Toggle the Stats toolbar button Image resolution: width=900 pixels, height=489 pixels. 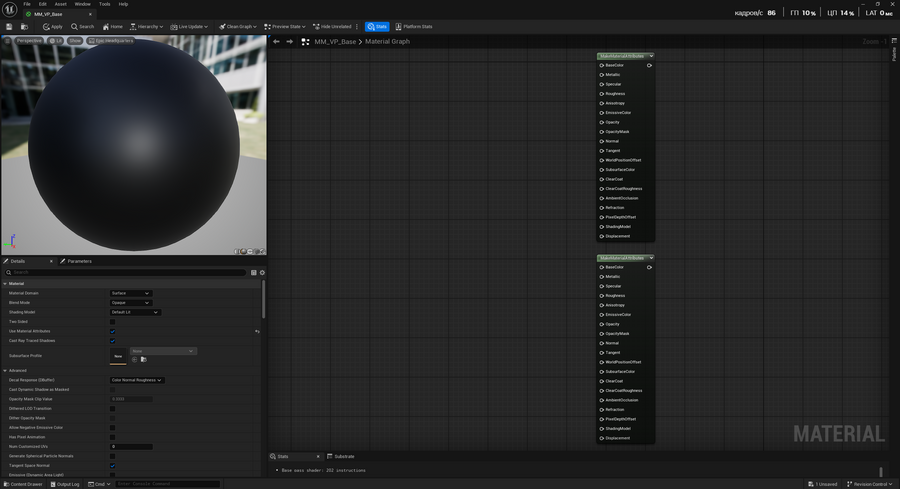[x=377, y=26]
